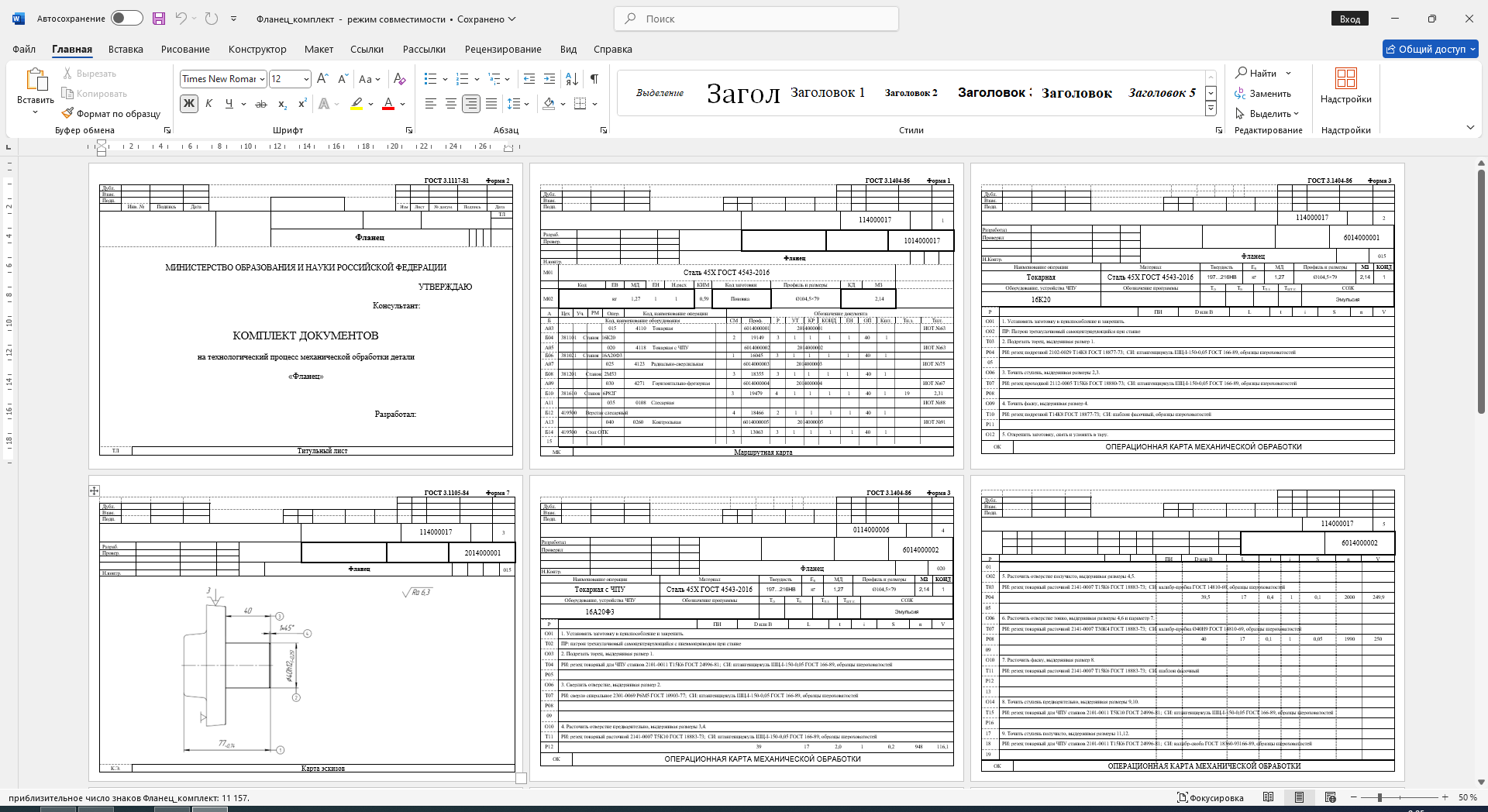Toggle the Autosave switch

127,19
